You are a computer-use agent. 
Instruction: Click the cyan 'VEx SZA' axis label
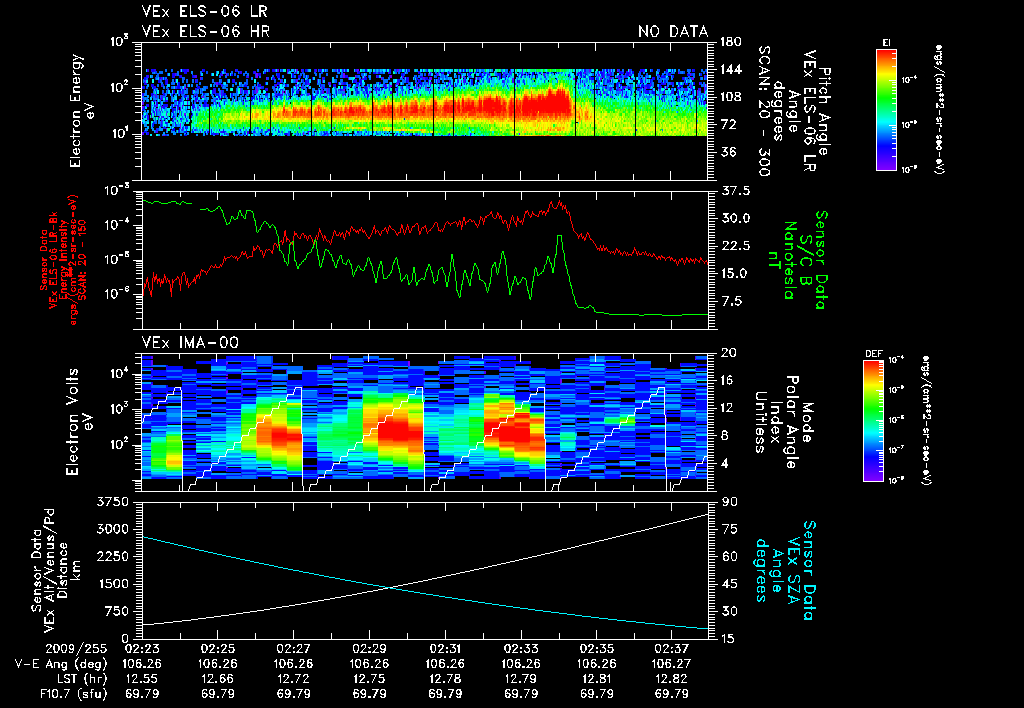(792, 570)
